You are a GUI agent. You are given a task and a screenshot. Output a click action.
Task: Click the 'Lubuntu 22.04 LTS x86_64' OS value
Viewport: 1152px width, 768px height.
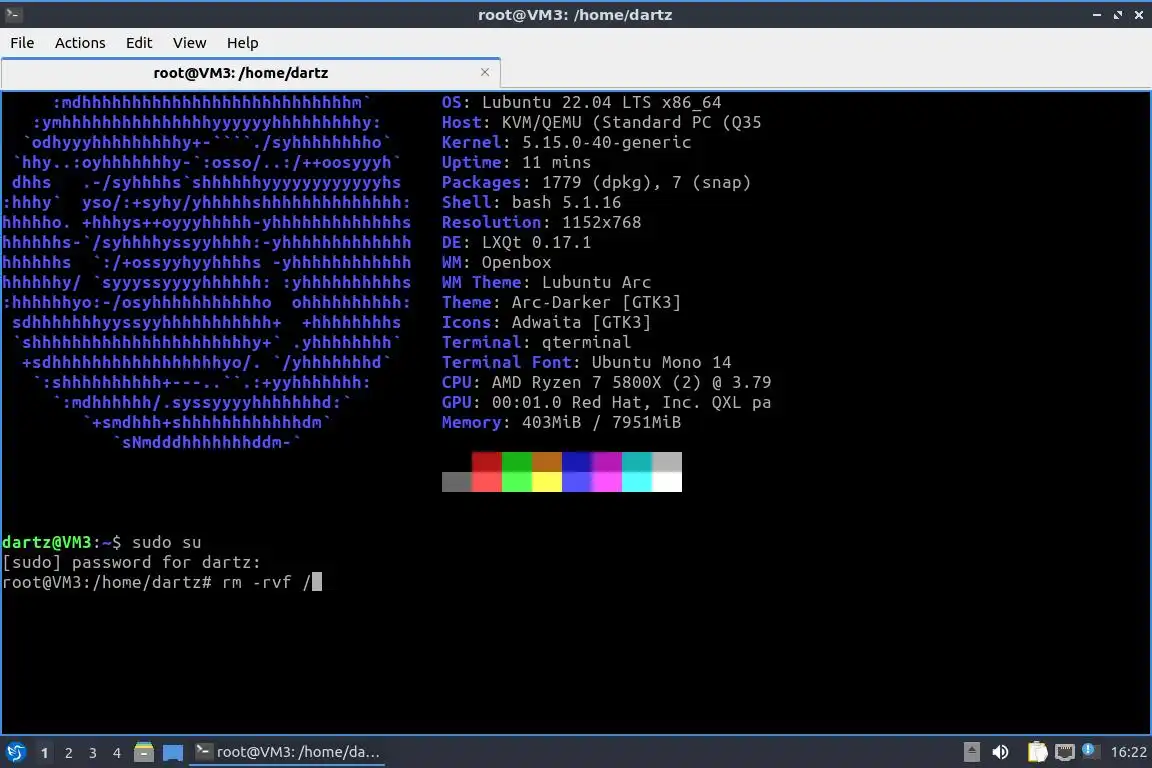click(x=602, y=102)
